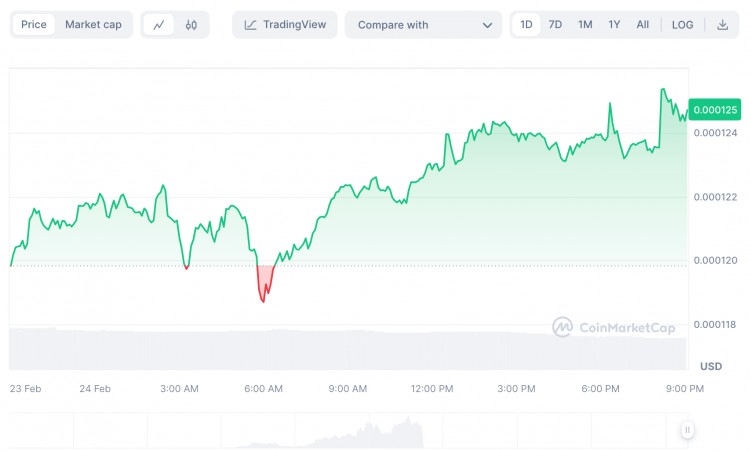Viewport: 750px width, 451px height.
Task: Select the All time range
Action: 642,25
